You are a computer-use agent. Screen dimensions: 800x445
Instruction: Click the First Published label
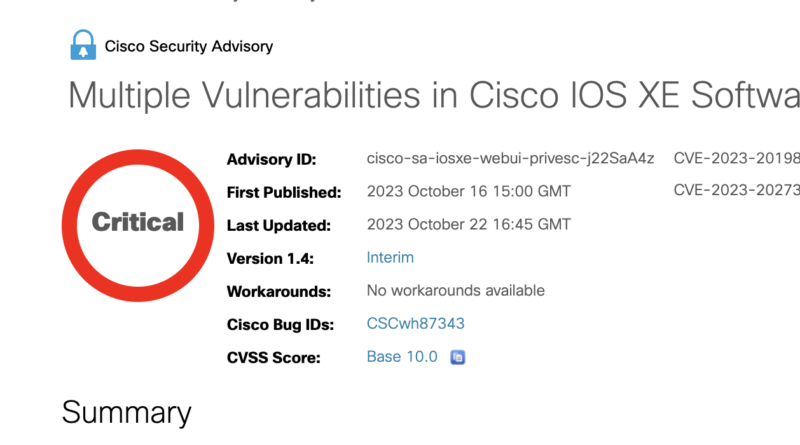[284, 192]
